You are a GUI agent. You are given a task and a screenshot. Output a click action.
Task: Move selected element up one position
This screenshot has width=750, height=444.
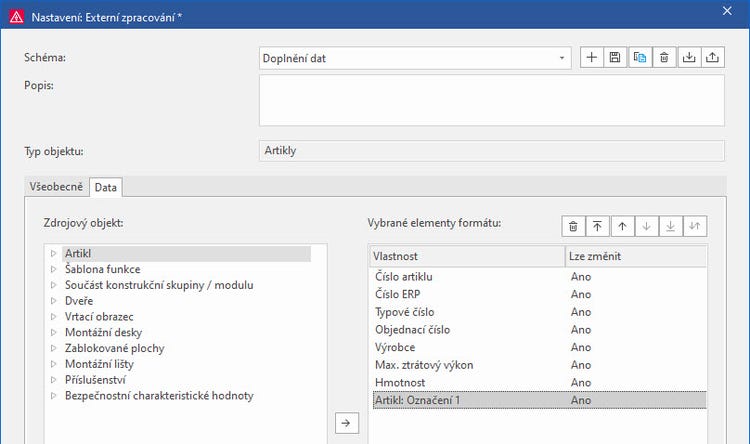(x=622, y=226)
